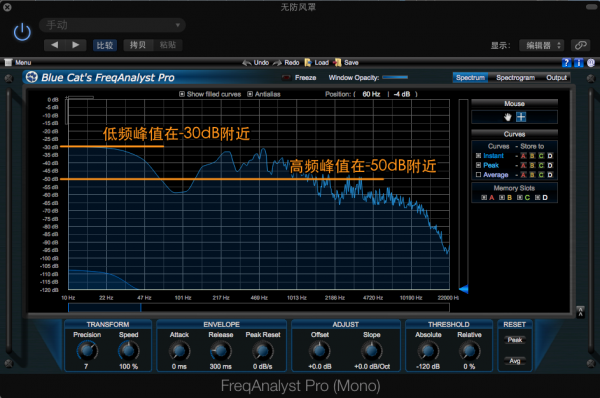Screen dimensions: 600x398
Task: Toggle Show filled curves checkbox
Action: [x=182, y=94]
